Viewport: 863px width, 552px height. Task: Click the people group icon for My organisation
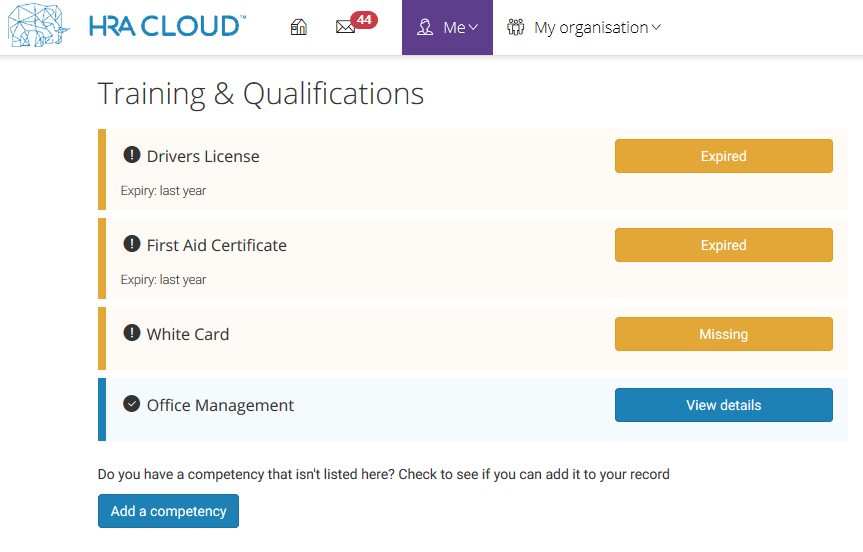pos(516,27)
